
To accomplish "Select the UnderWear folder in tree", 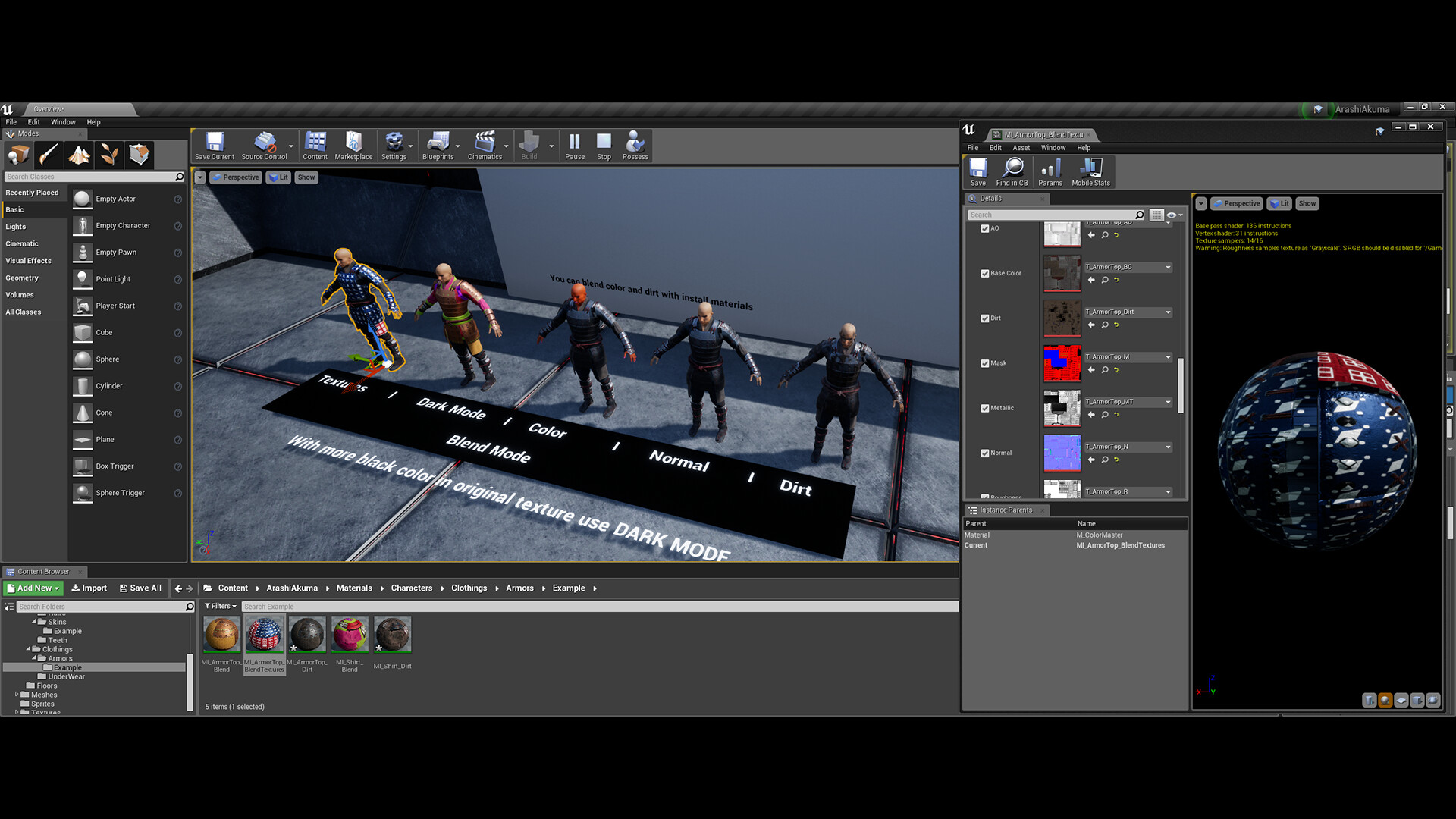I will pos(67,676).
